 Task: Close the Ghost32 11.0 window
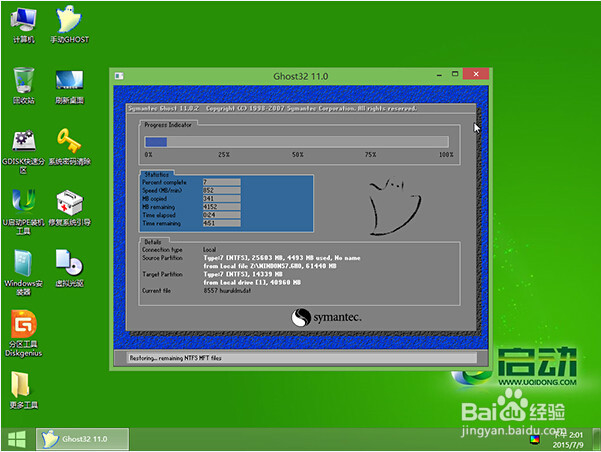tap(476, 74)
